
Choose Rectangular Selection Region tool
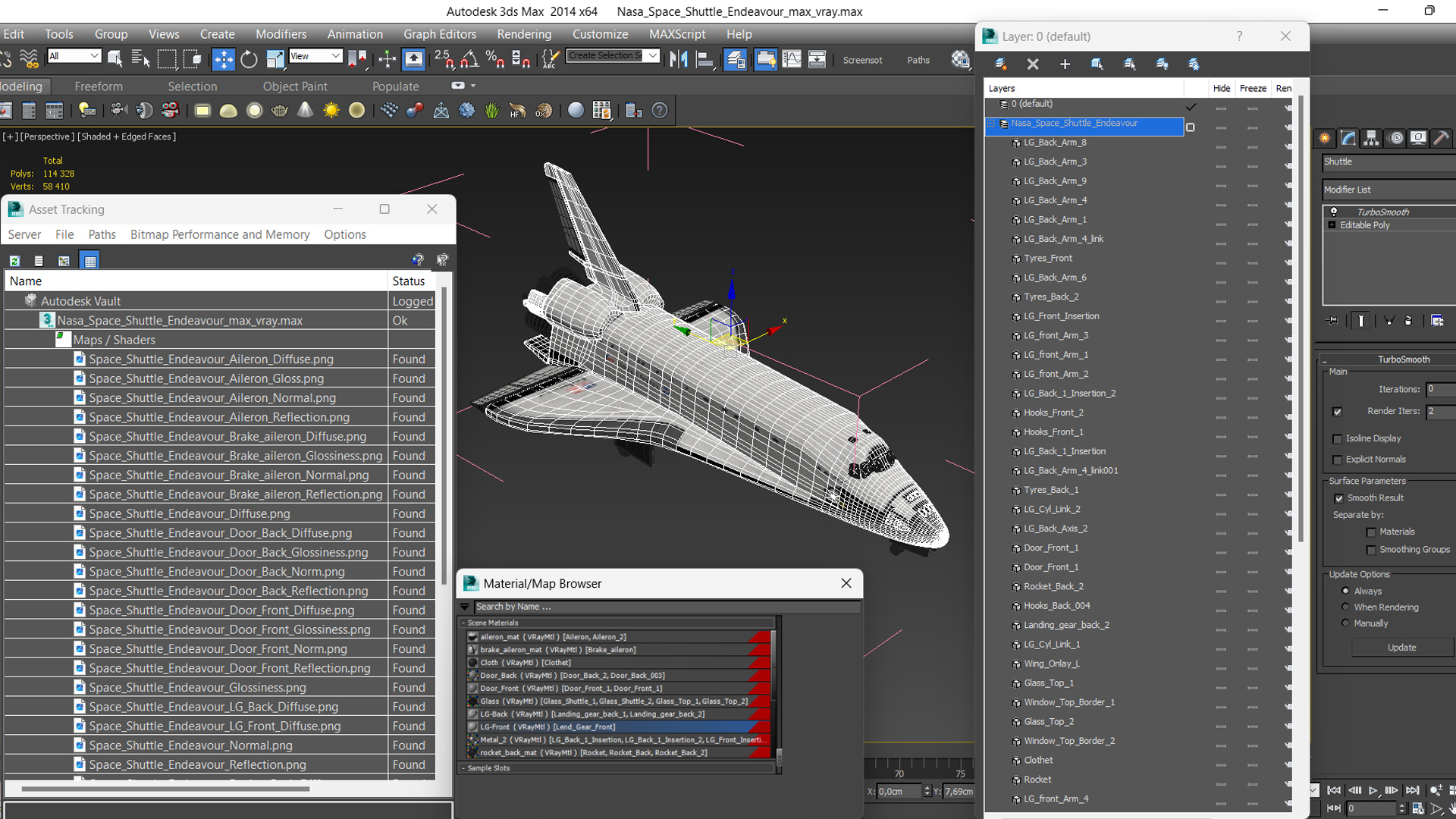coord(167,58)
